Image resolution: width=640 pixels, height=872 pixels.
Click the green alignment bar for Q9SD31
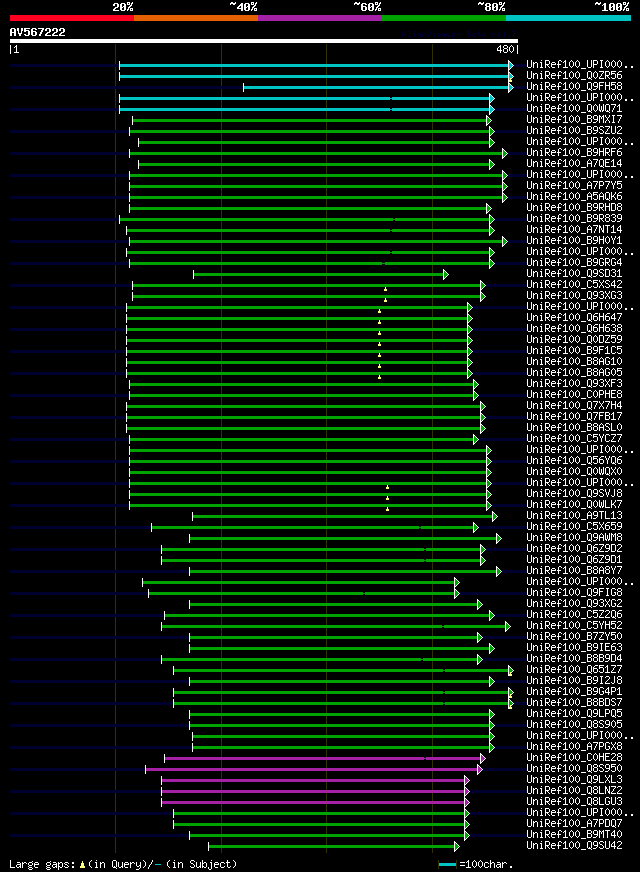click(x=321, y=274)
